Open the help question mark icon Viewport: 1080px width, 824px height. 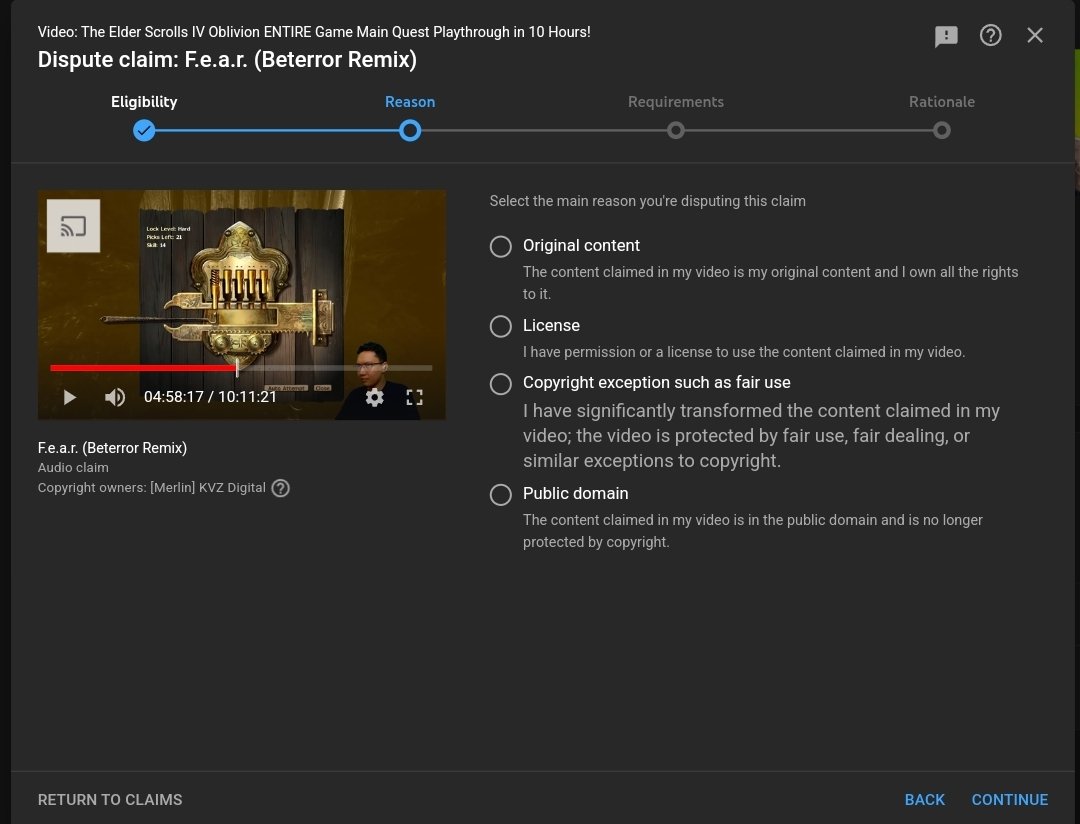[x=990, y=35]
